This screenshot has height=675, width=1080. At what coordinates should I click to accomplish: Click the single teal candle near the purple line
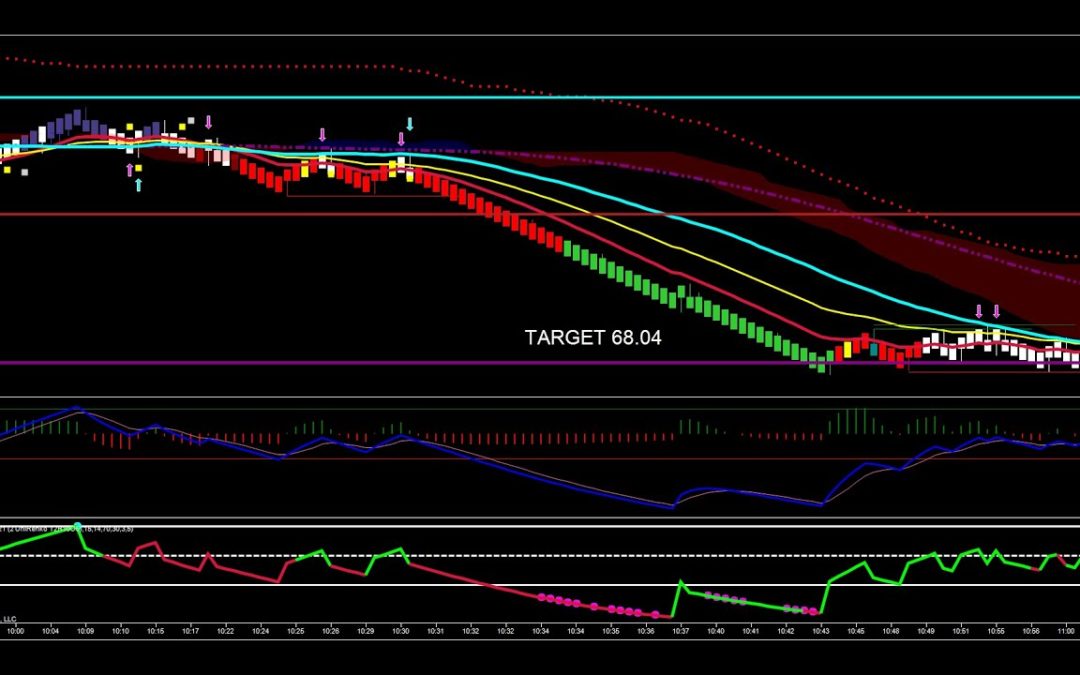click(x=874, y=350)
